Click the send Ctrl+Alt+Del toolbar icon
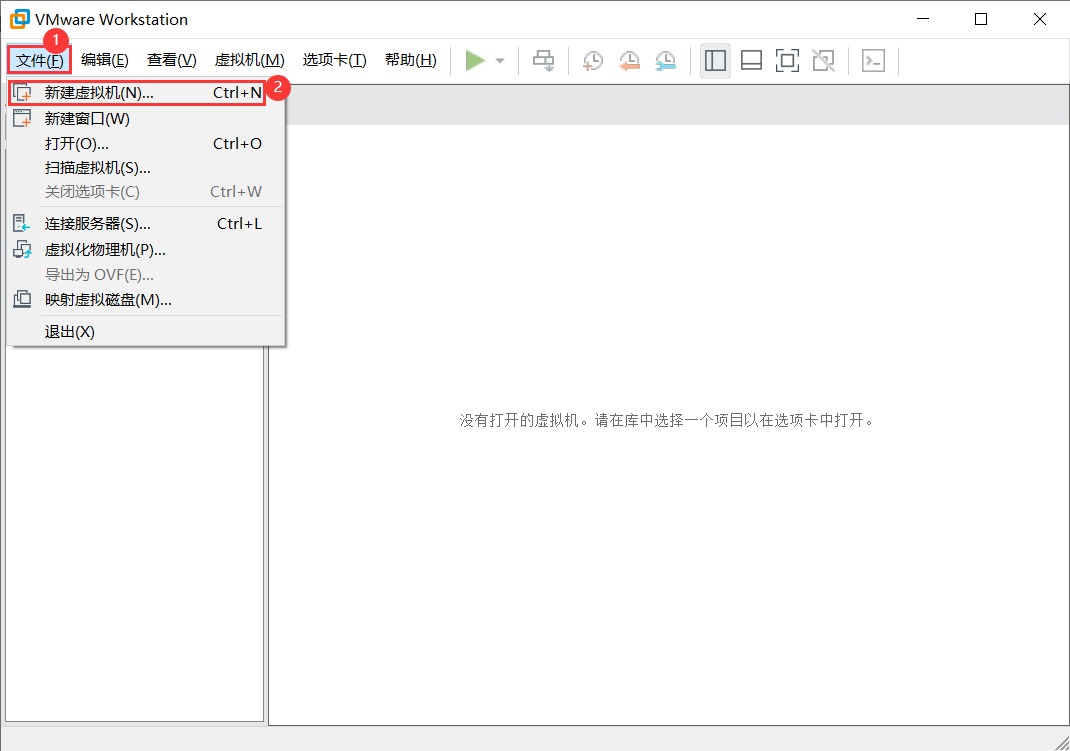The width and height of the screenshot is (1070, 751). 543,60
